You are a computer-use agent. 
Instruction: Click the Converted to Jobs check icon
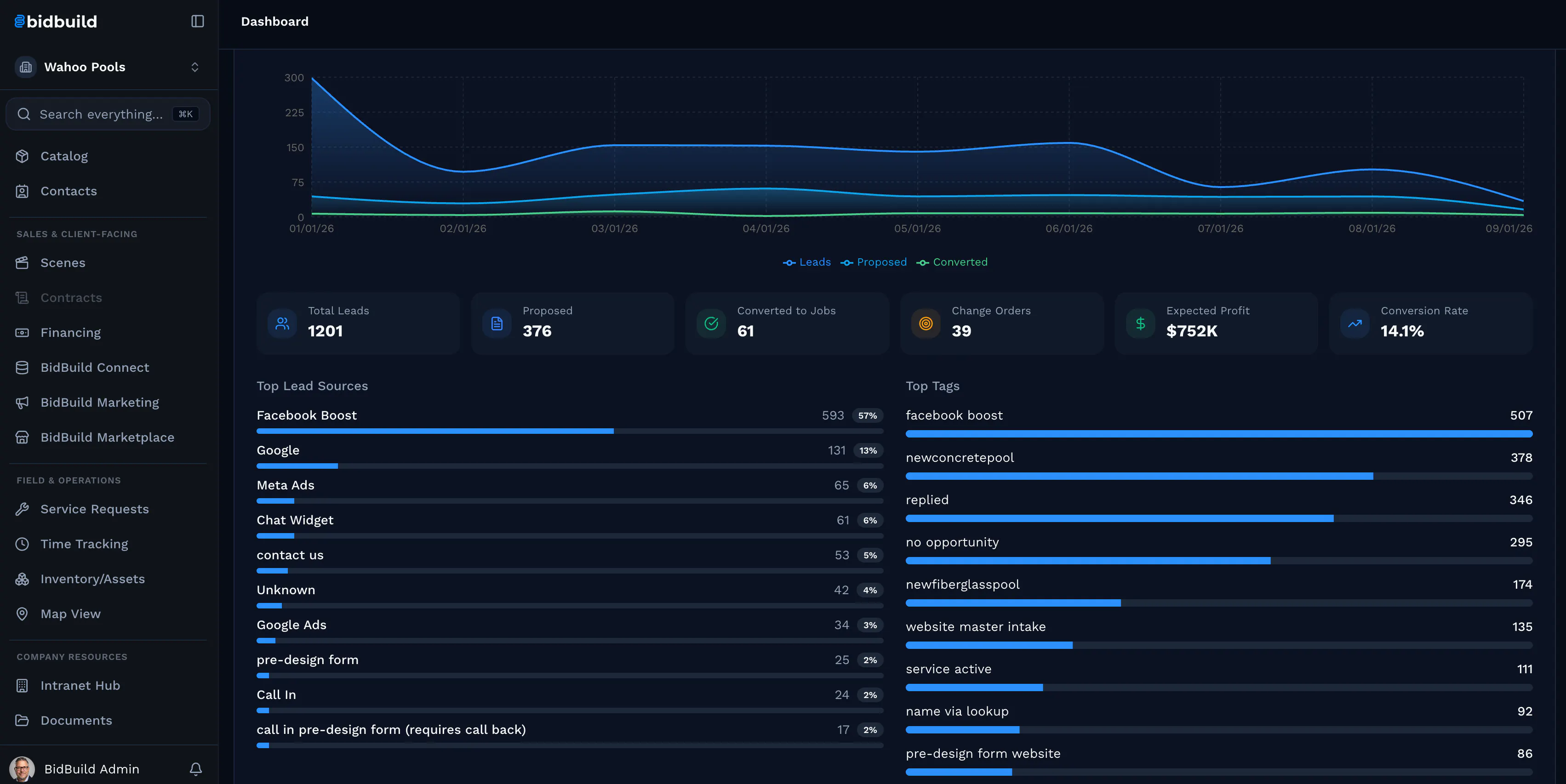click(711, 324)
